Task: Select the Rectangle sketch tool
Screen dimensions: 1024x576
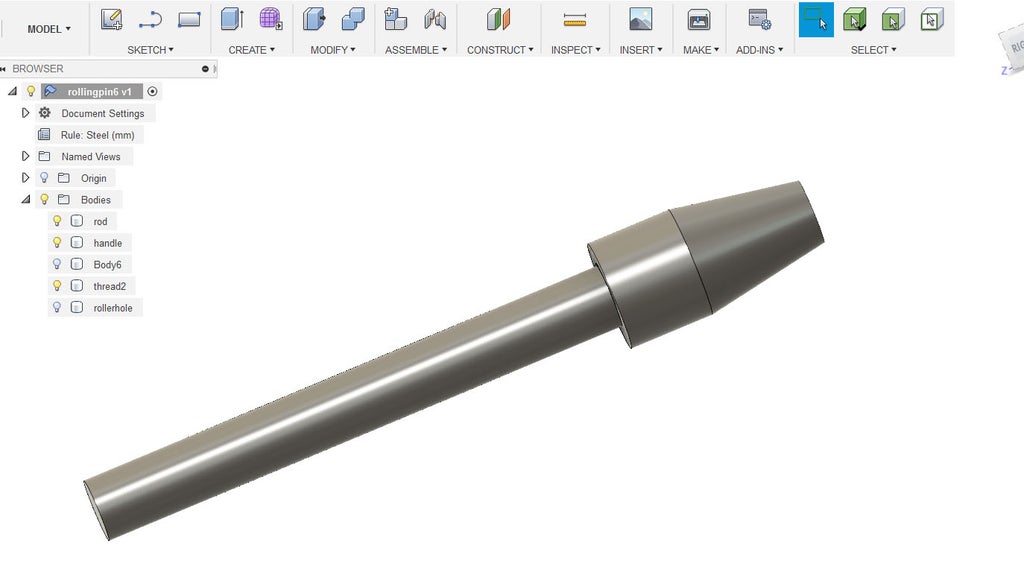Action: click(189, 20)
